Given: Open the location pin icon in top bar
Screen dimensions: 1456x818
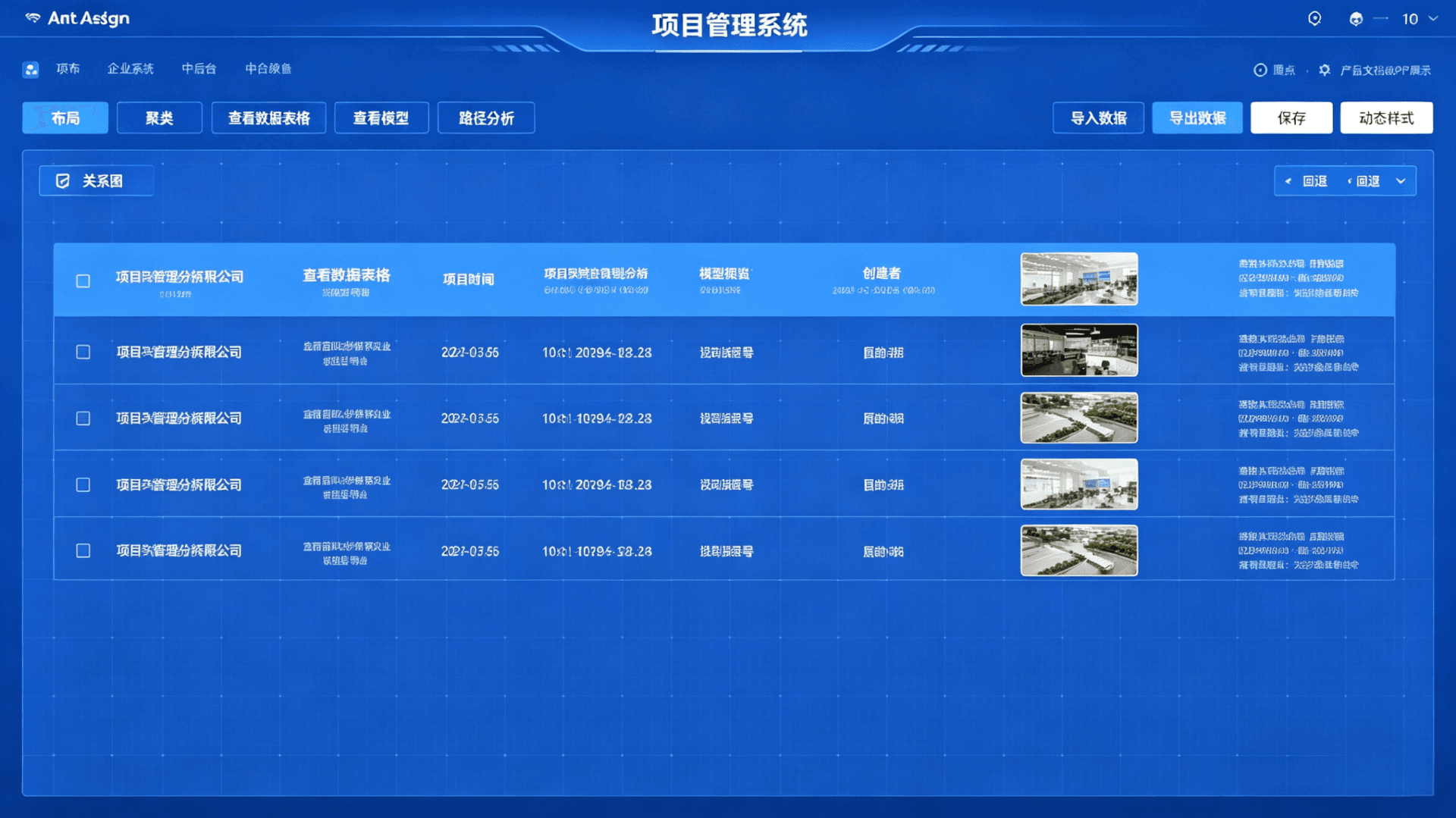Looking at the screenshot, I should click(1316, 18).
